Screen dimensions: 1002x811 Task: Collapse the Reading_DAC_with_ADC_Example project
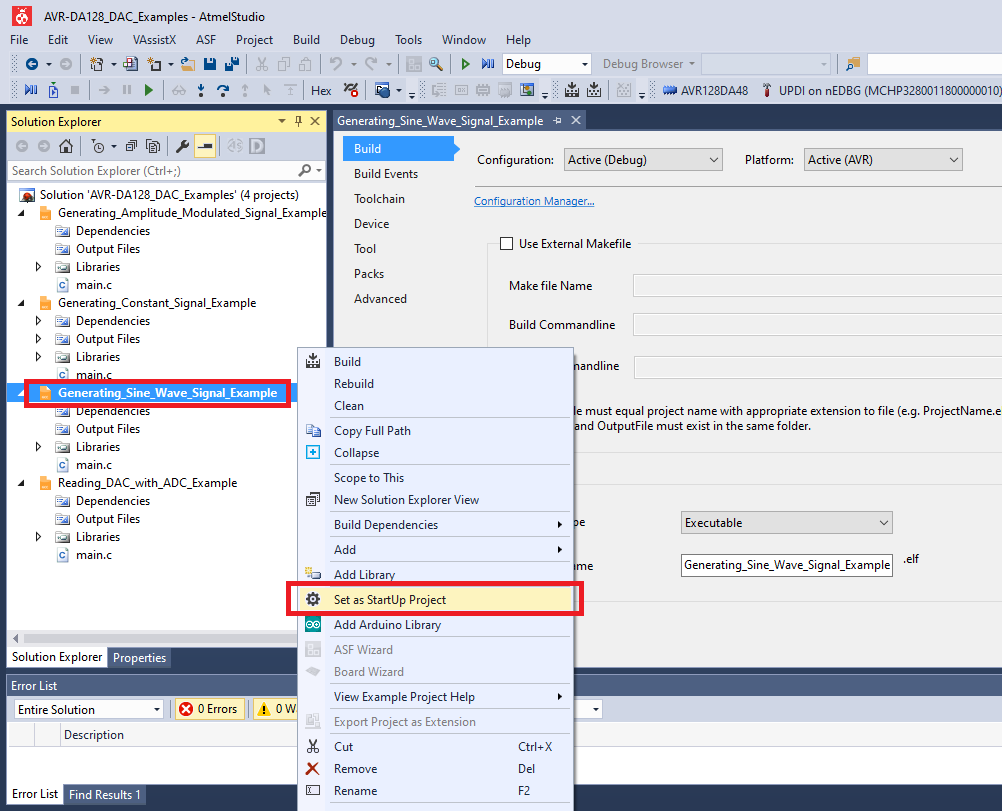[21, 483]
